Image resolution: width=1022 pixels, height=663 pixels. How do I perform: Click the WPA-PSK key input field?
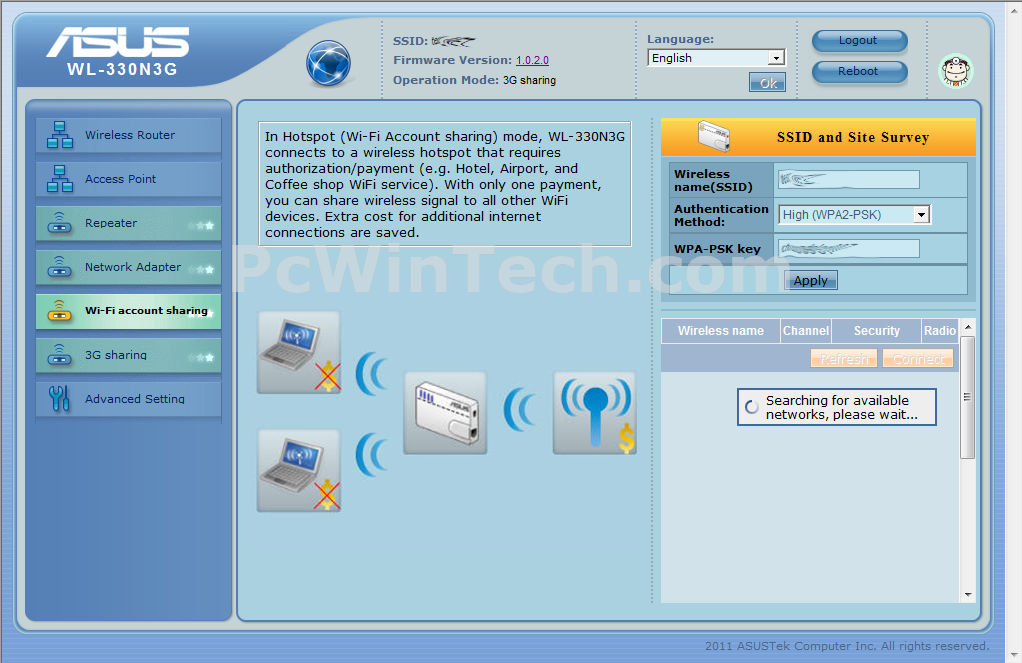[x=849, y=248]
